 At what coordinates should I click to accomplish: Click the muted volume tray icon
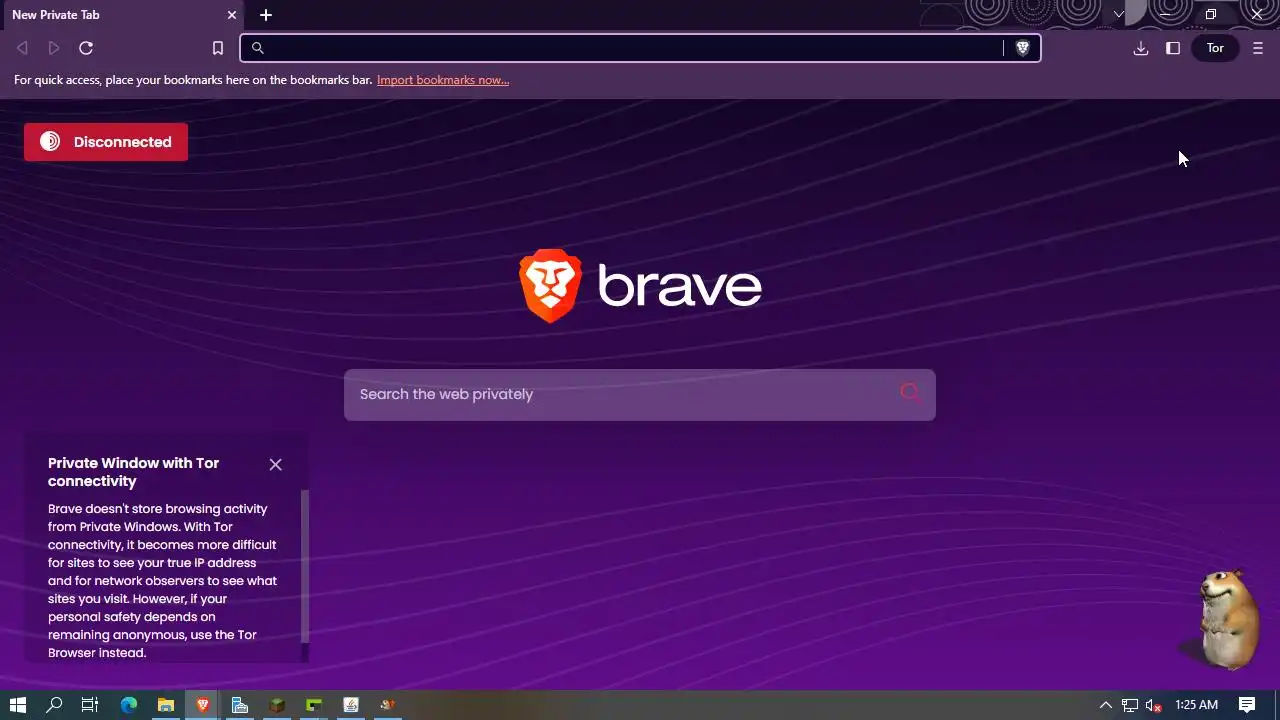1153,705
